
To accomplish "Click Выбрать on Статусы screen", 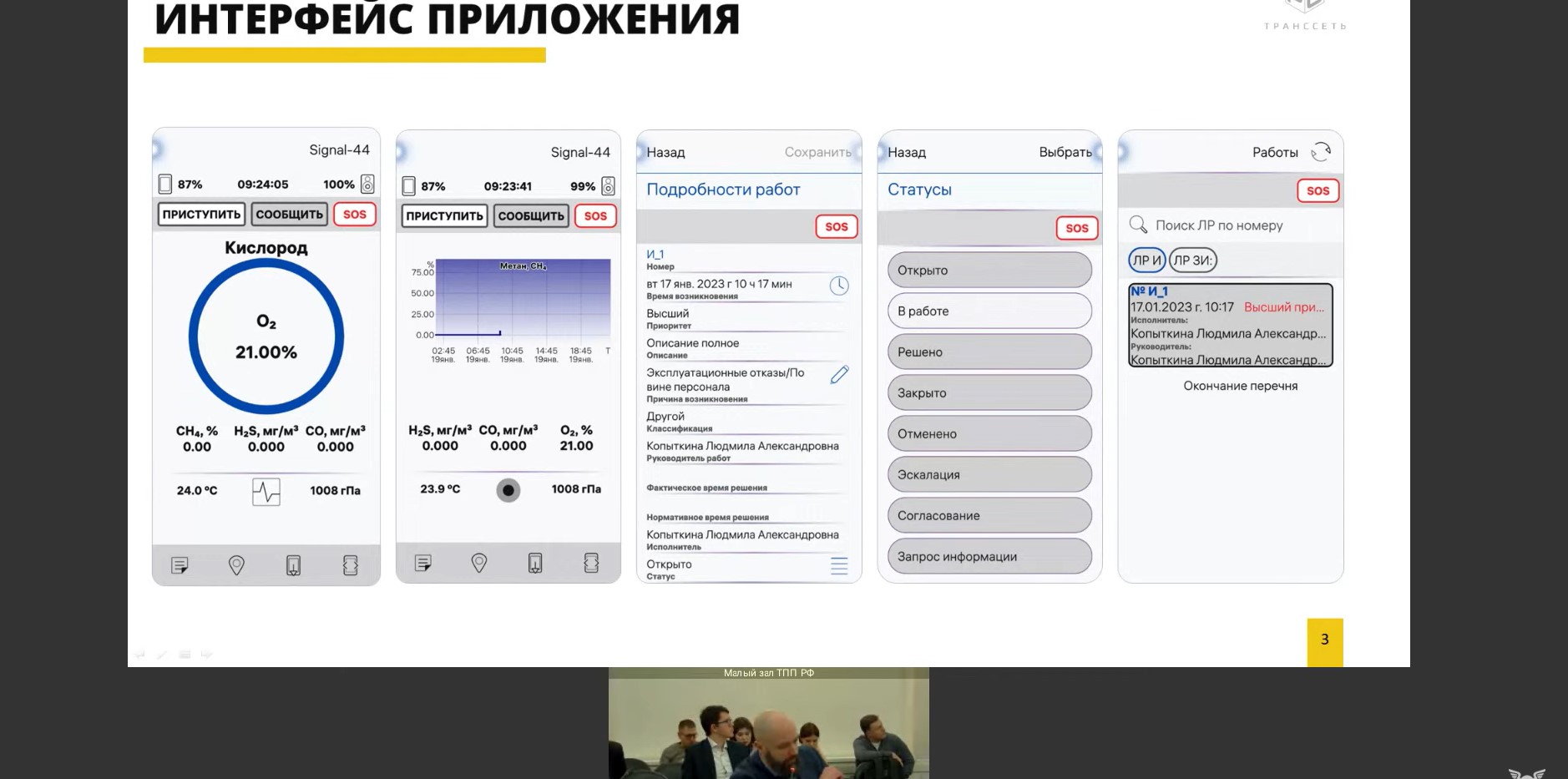I will click(x=1065, y=152).
